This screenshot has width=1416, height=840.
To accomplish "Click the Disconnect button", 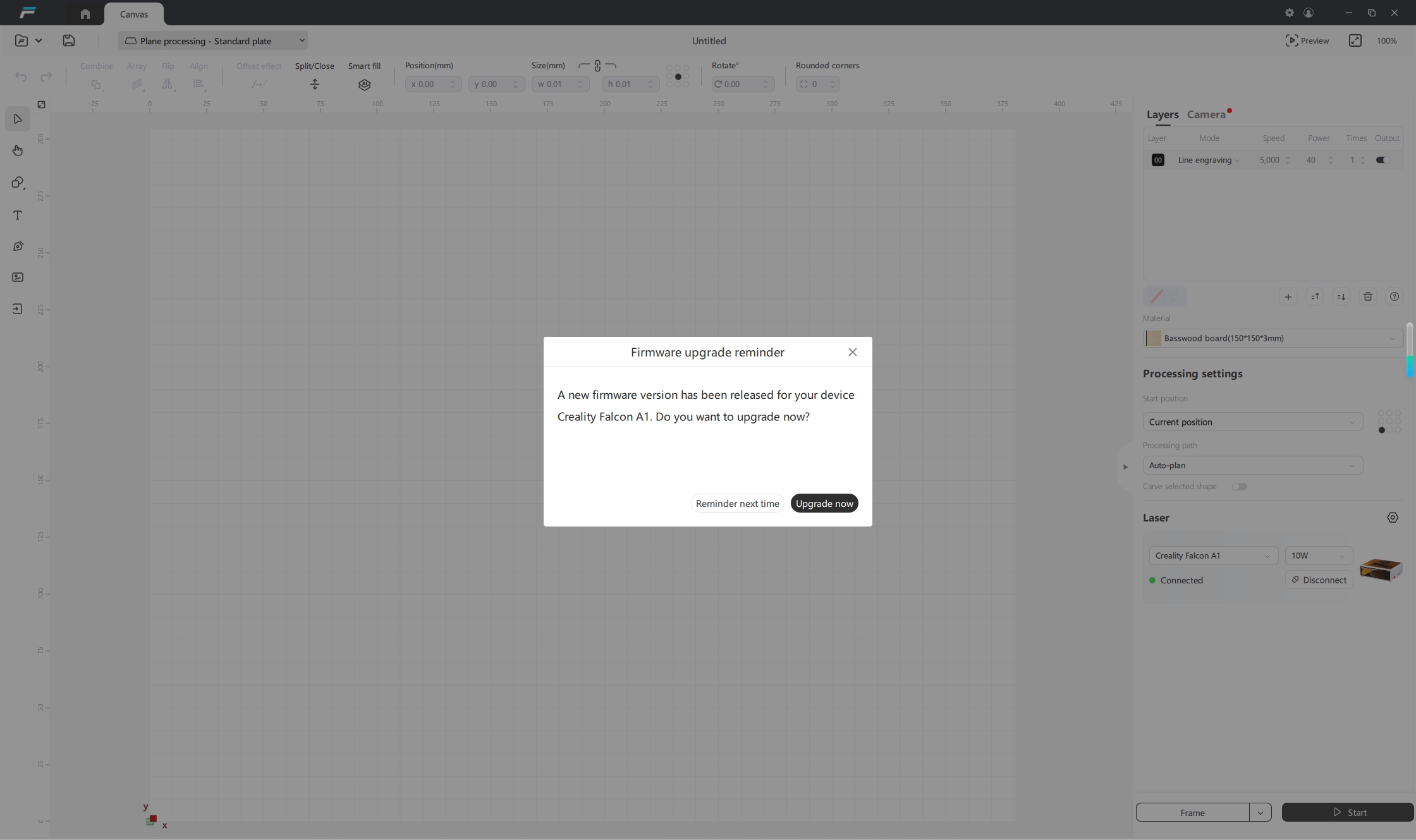I will (x=1319, y=580).
